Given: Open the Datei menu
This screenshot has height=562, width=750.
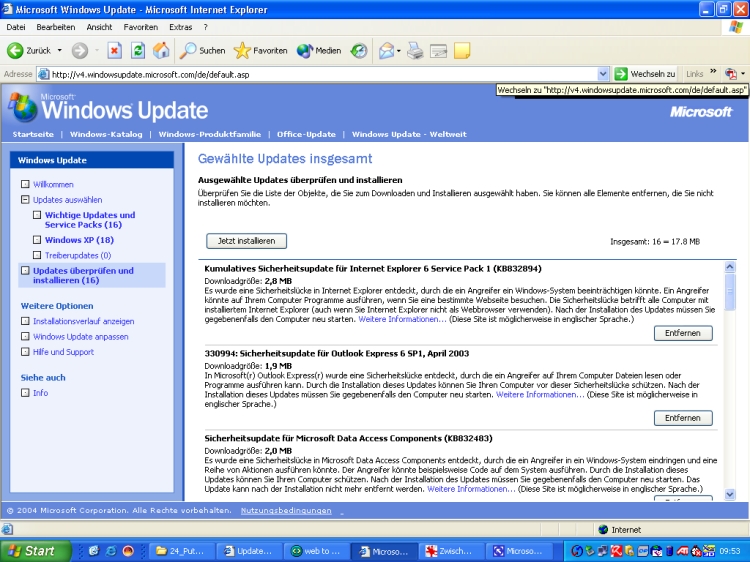Looking at the screenshot, I should click(16, 27).
